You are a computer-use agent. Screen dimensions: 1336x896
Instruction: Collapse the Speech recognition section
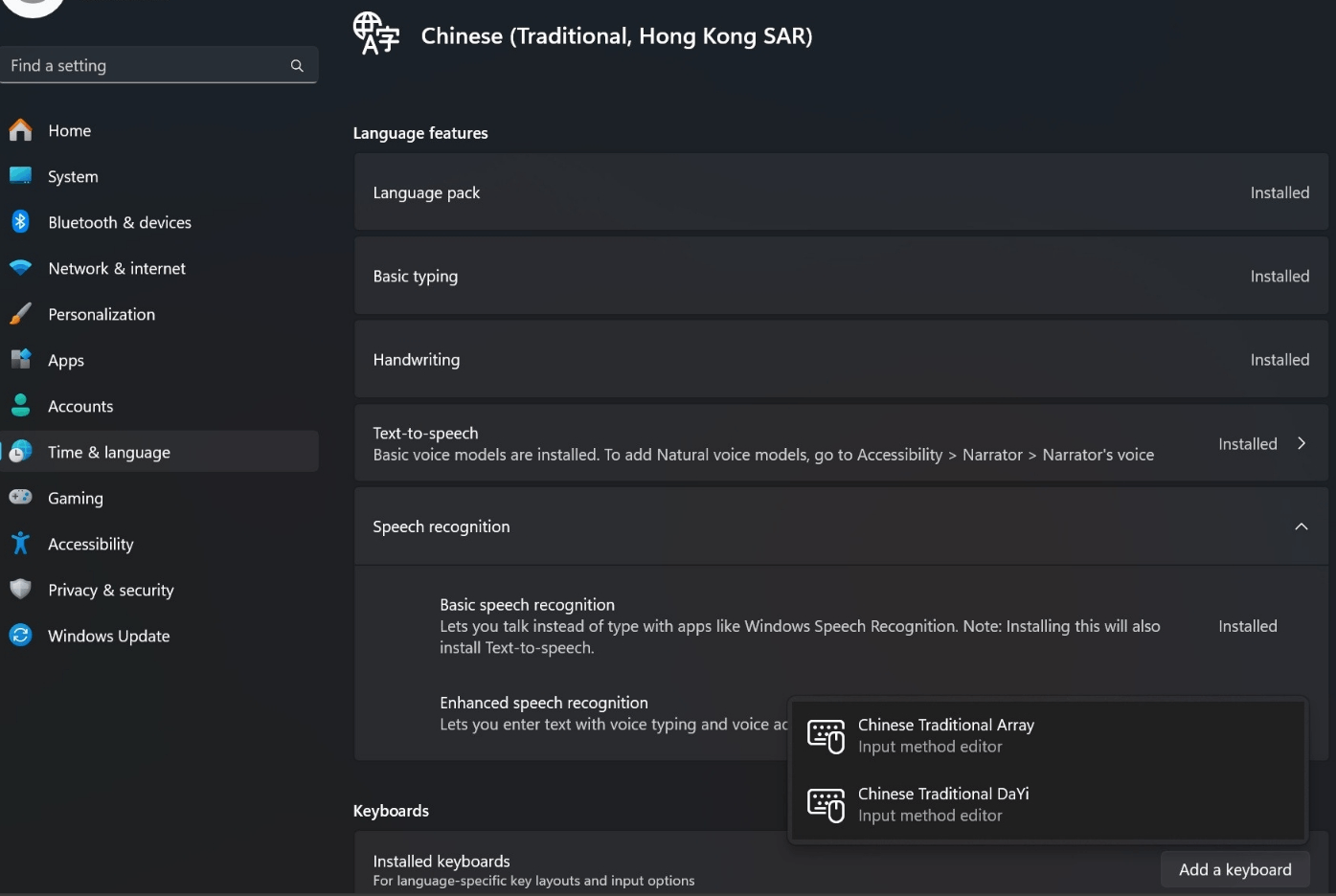(x=1302, y=526)
